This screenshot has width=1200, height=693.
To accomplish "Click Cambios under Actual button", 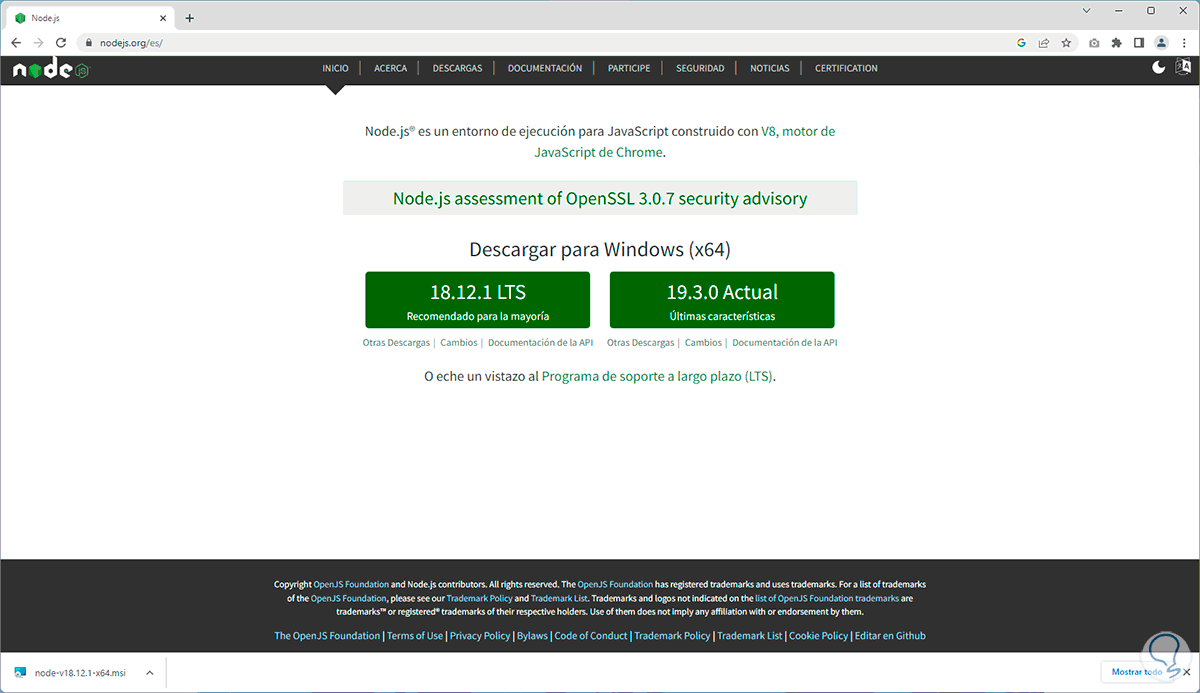I will [703, 342].
